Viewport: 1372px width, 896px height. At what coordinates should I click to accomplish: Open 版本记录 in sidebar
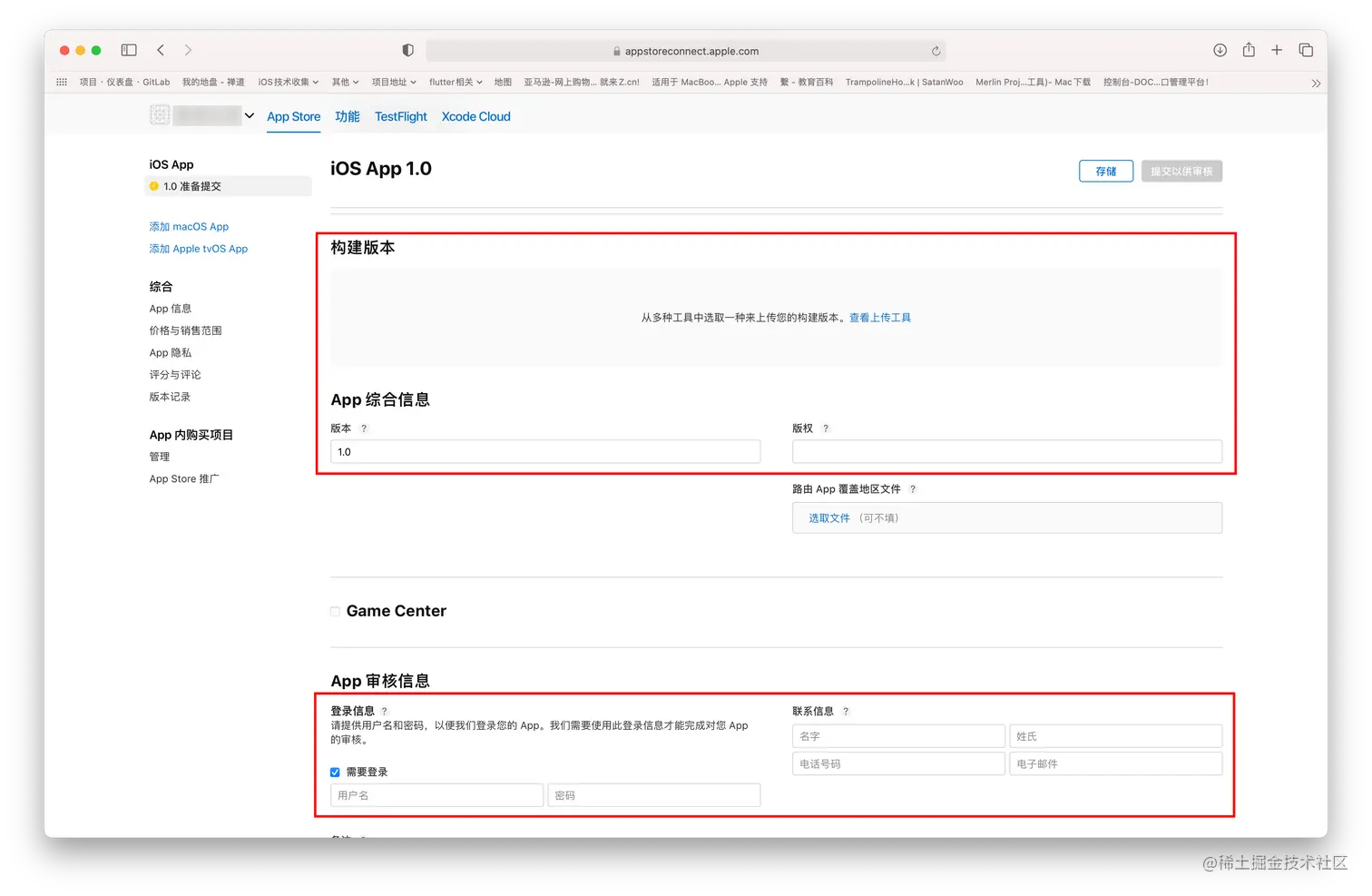[170, 397]
